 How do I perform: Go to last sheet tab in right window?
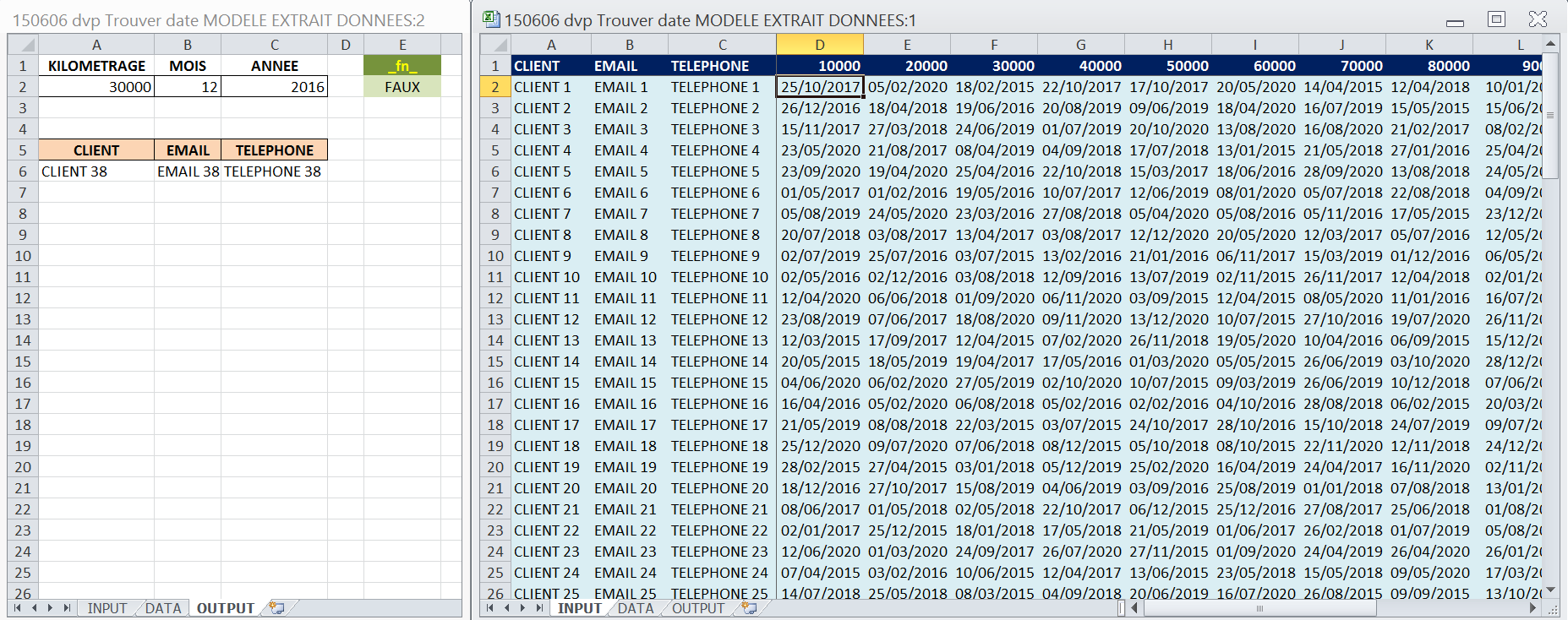pos(539,608)
